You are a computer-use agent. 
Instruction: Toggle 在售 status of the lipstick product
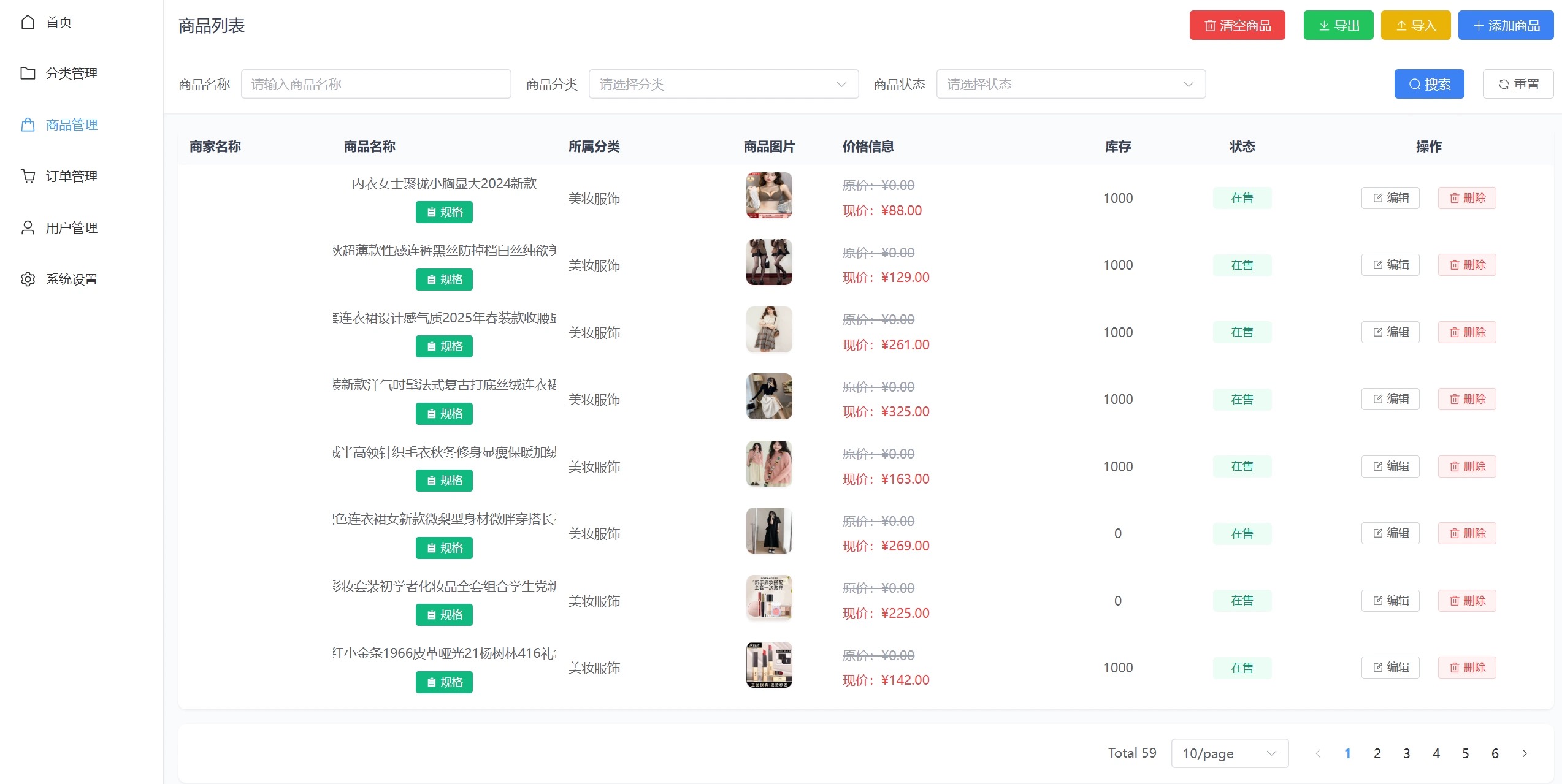tap(1242, 668)
